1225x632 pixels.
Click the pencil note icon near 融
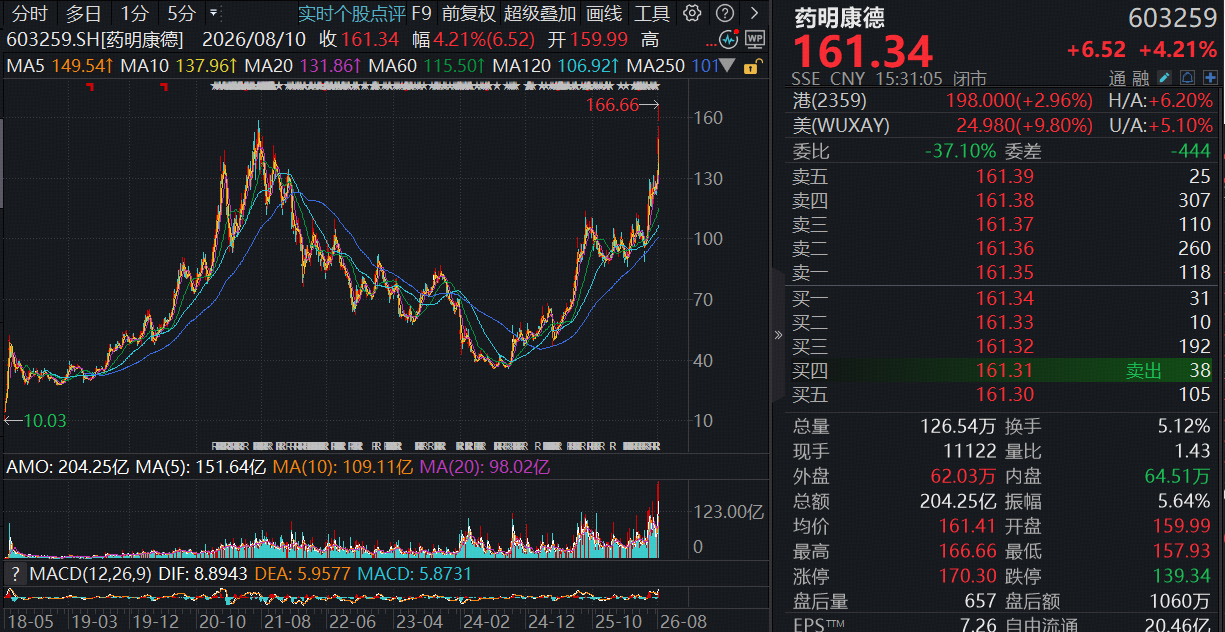coord(1165,78)
